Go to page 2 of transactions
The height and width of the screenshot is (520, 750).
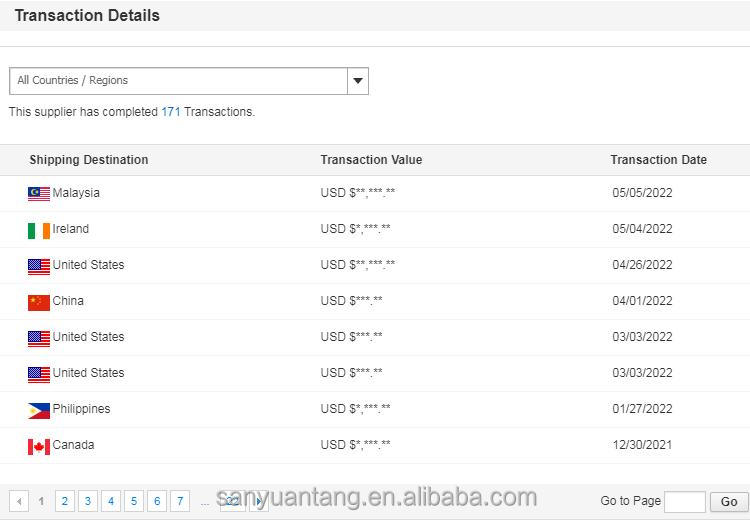64,501
